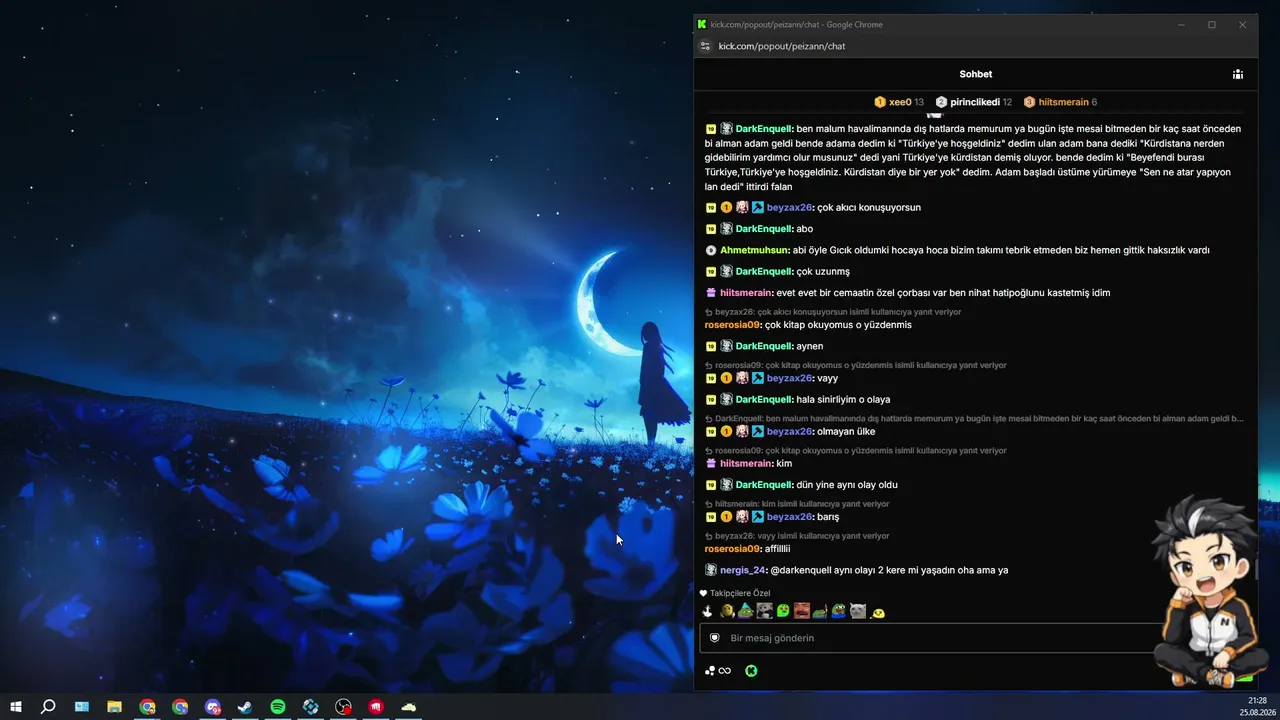Viewport: 1280px width, 720px height.
Task: Click the gold rank 1 badge beside xee0
Action: pyautogui.click(x=880, y=102)
